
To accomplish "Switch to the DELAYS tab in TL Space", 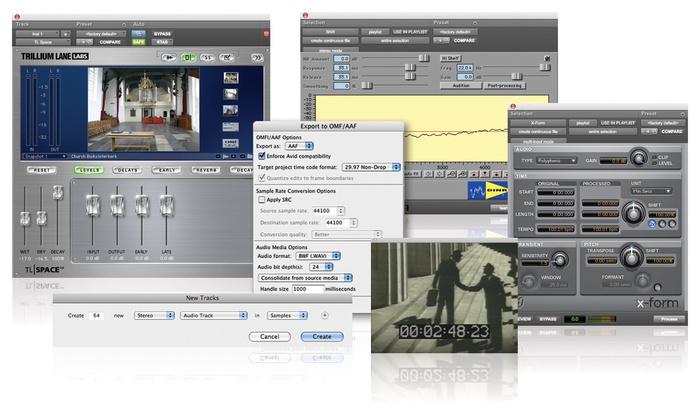I will pos(128,170).
